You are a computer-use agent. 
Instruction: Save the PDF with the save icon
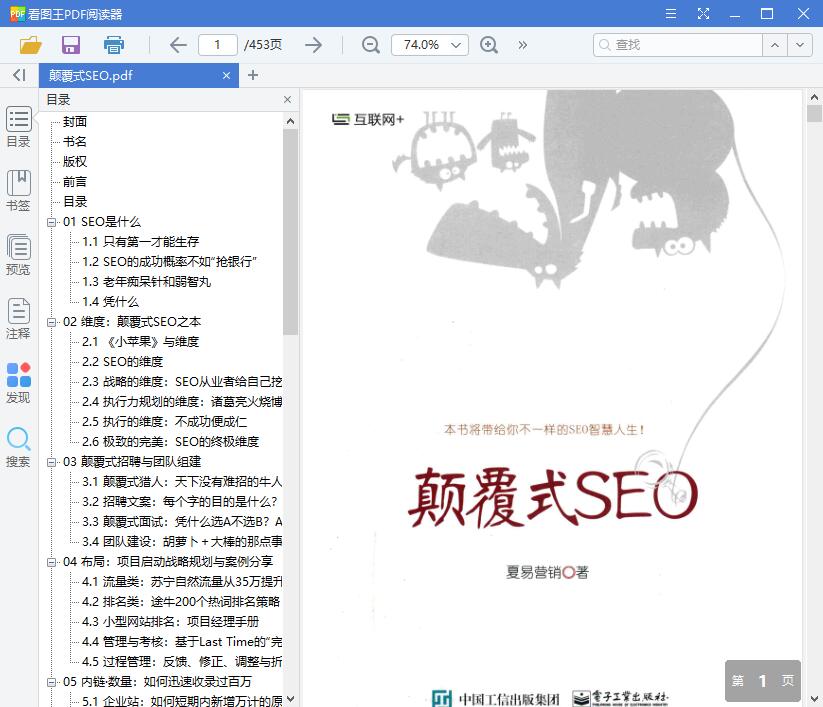click(70, 45)
